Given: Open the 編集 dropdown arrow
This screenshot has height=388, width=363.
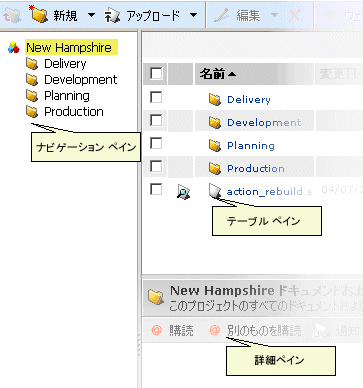Looking at the screenshot, I should 274,15.
